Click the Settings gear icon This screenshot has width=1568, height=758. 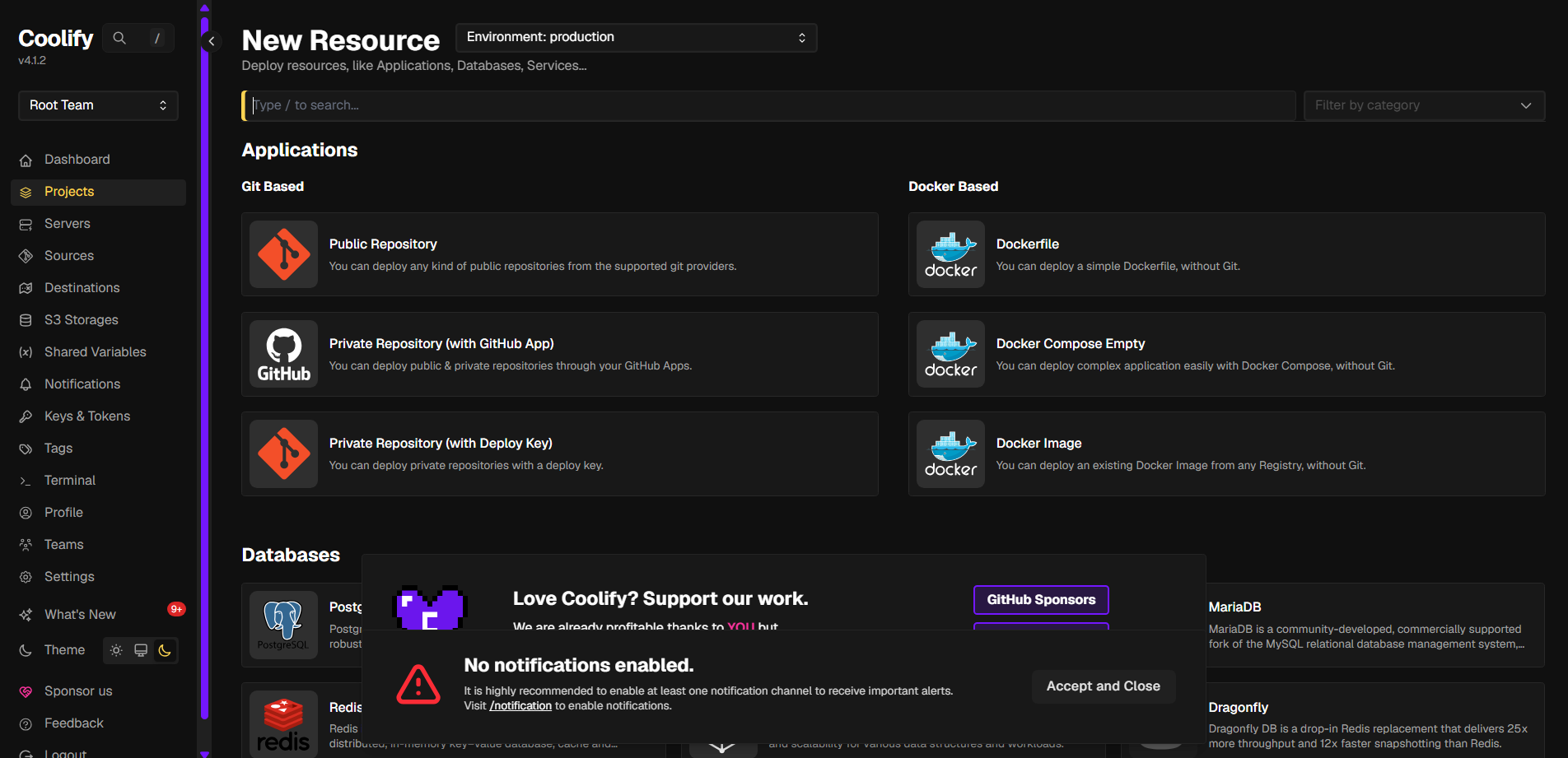(x=26, y=577)
